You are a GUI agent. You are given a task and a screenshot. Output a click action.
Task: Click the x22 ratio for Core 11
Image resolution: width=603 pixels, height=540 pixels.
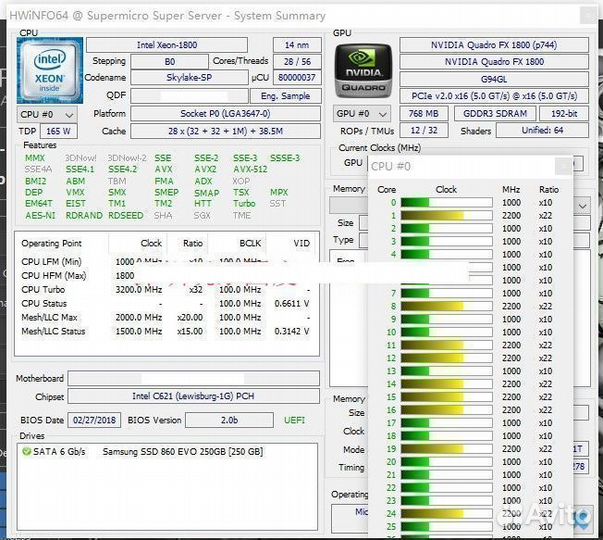(x=545, y=345)
